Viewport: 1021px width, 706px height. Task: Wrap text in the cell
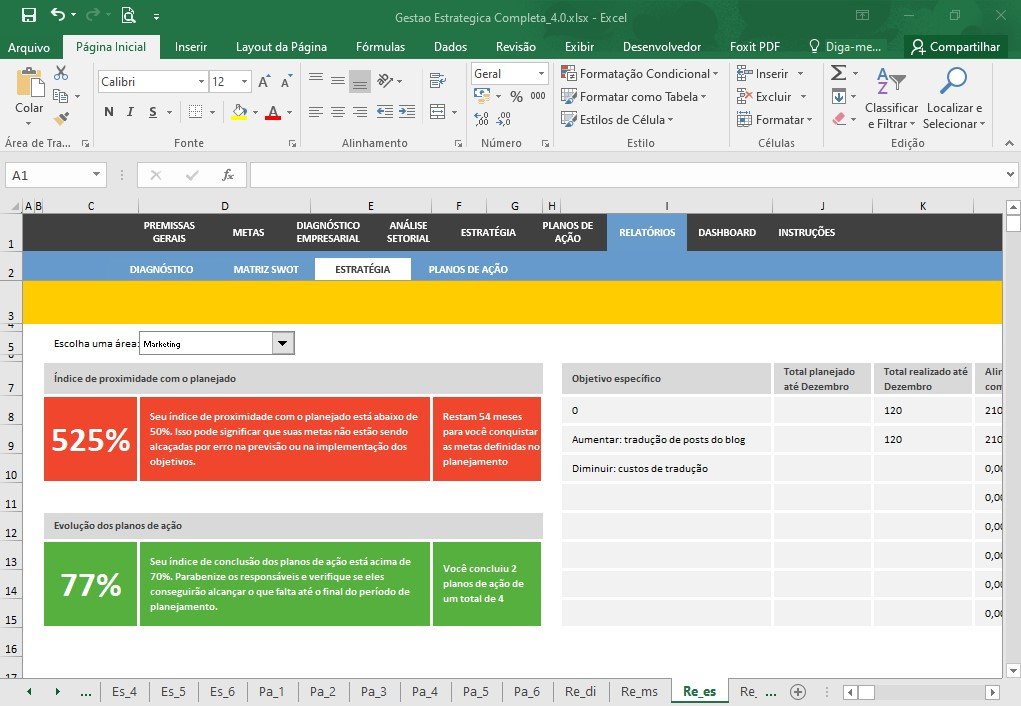tap(438, 80)
